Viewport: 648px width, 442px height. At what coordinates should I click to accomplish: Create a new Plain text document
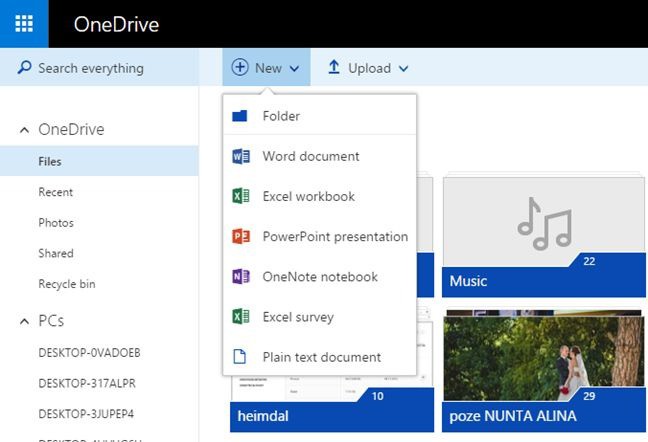coord(319,356)
